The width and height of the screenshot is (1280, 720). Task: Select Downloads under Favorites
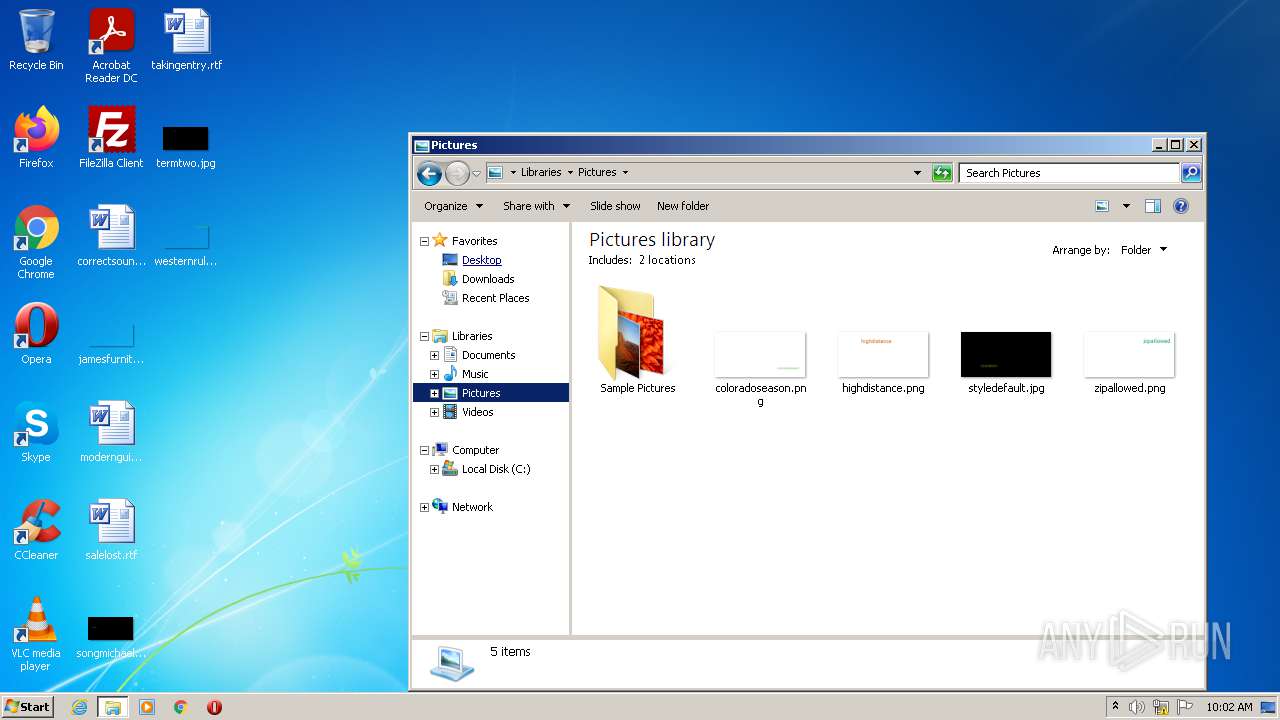[488, 279]
